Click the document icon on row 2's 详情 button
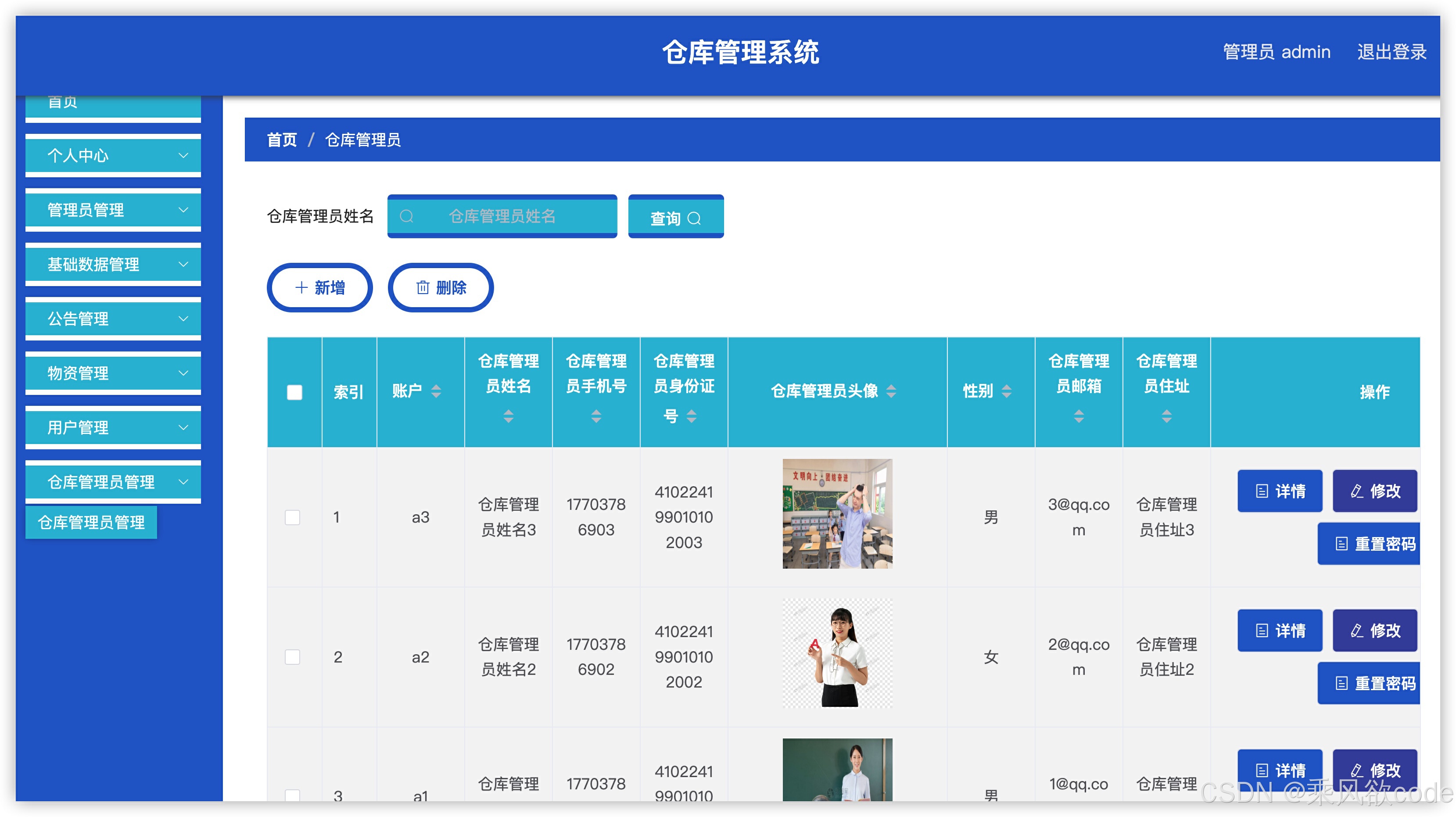Image resolution: width=1456 pixels, height=817 pixels. [1262, 631]
